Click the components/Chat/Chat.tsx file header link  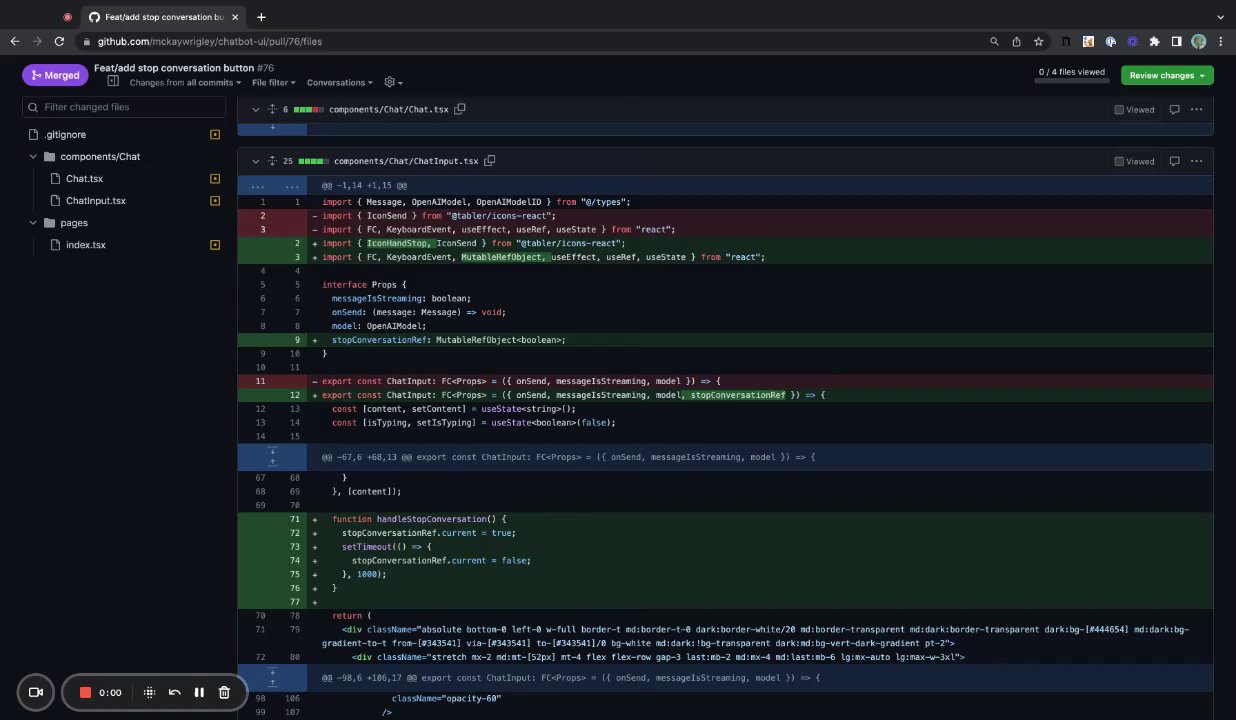(x=389, y=109)
